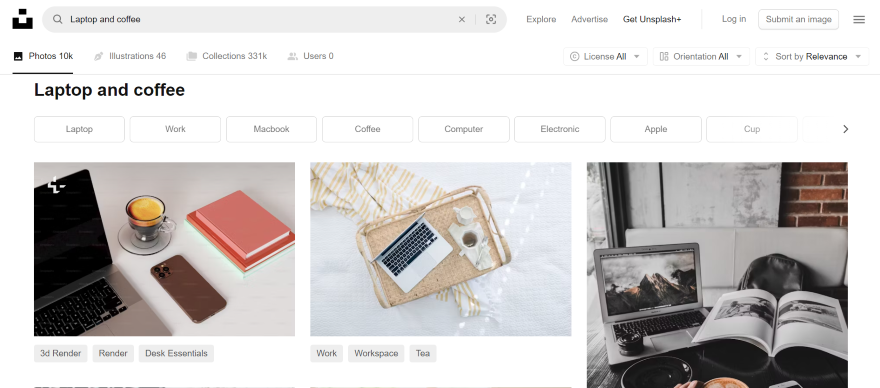Clear the search text with X
The width and height of the screenshot is (880, 388).
point(462,19)
